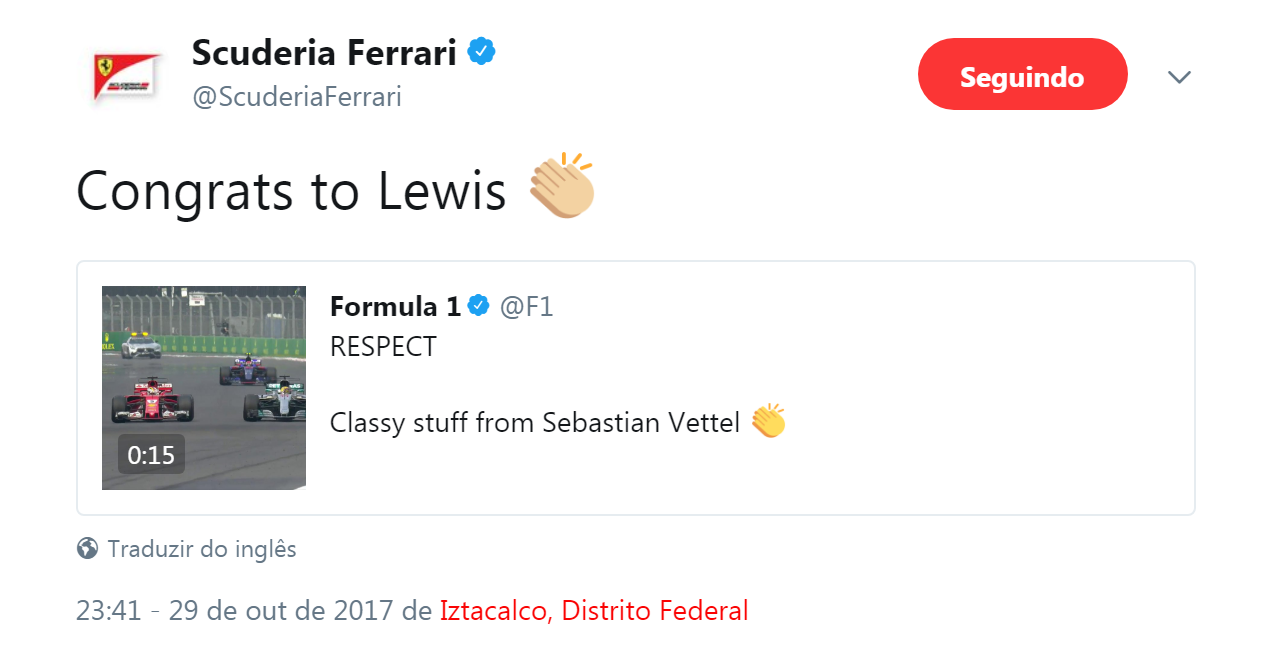Screen dimensions: 1275x651
Task: Open the Formula 1 account name
Action: (395, 306)
